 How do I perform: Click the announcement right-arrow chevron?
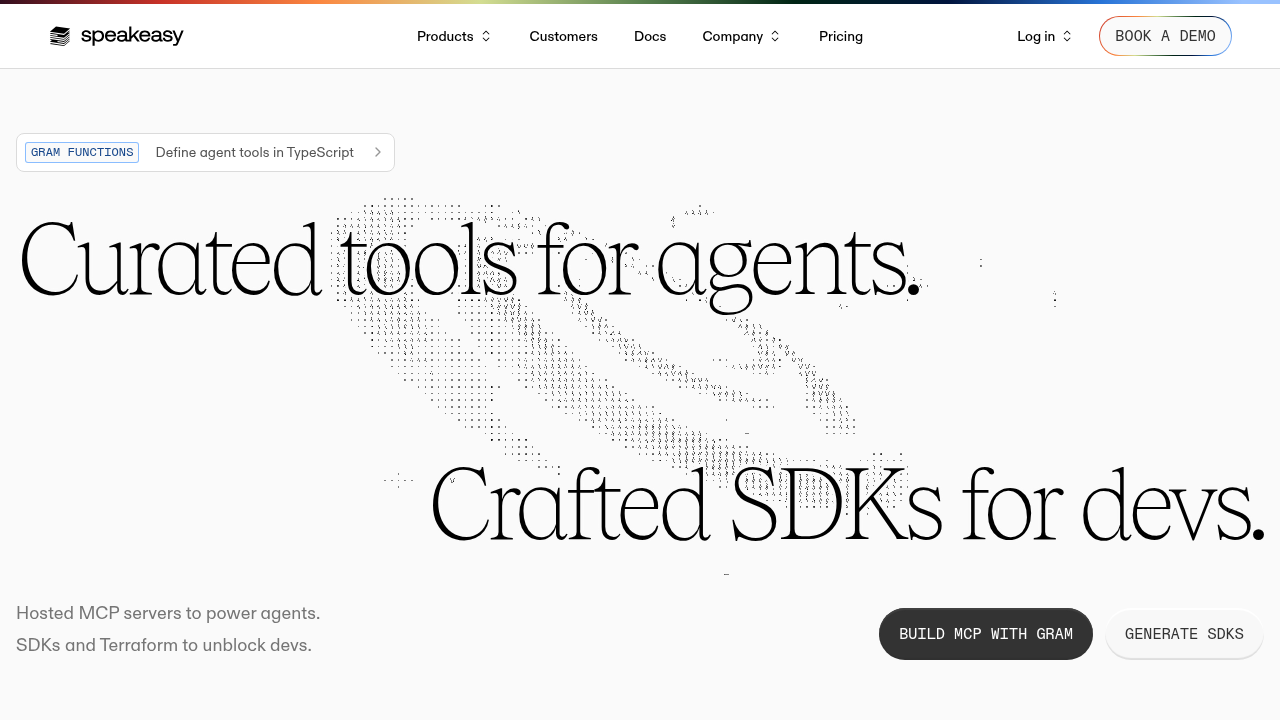tap(378, 152)
